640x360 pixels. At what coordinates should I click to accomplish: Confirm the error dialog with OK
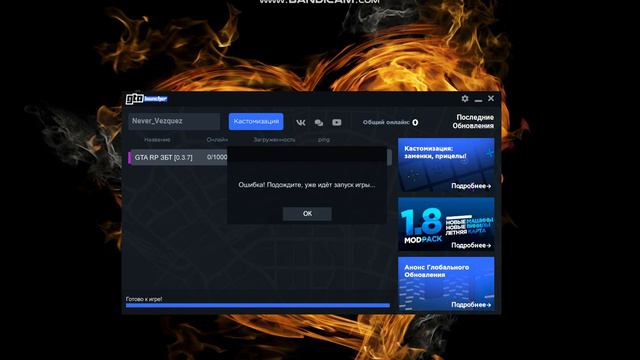pyautogui.click(x=307, y=213)
